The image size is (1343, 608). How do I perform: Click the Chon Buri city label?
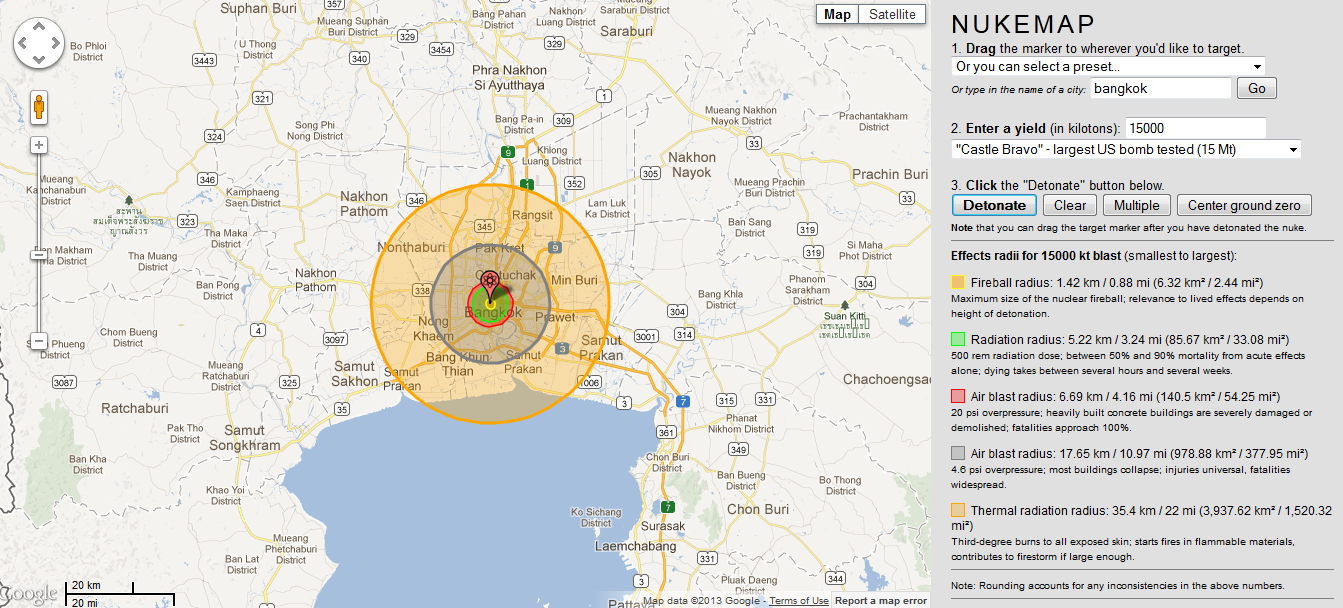pos(757,509)
